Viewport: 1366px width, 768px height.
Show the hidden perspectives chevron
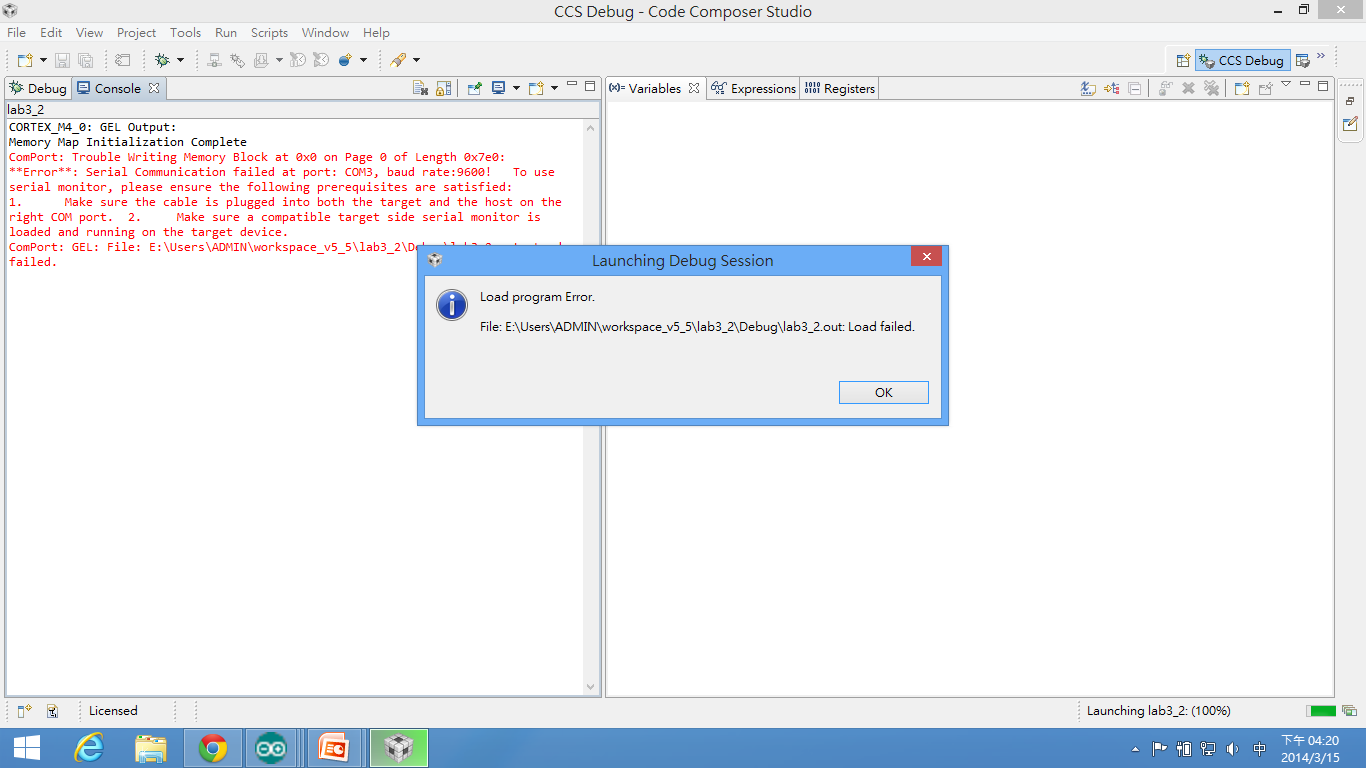coord(1321,56)
